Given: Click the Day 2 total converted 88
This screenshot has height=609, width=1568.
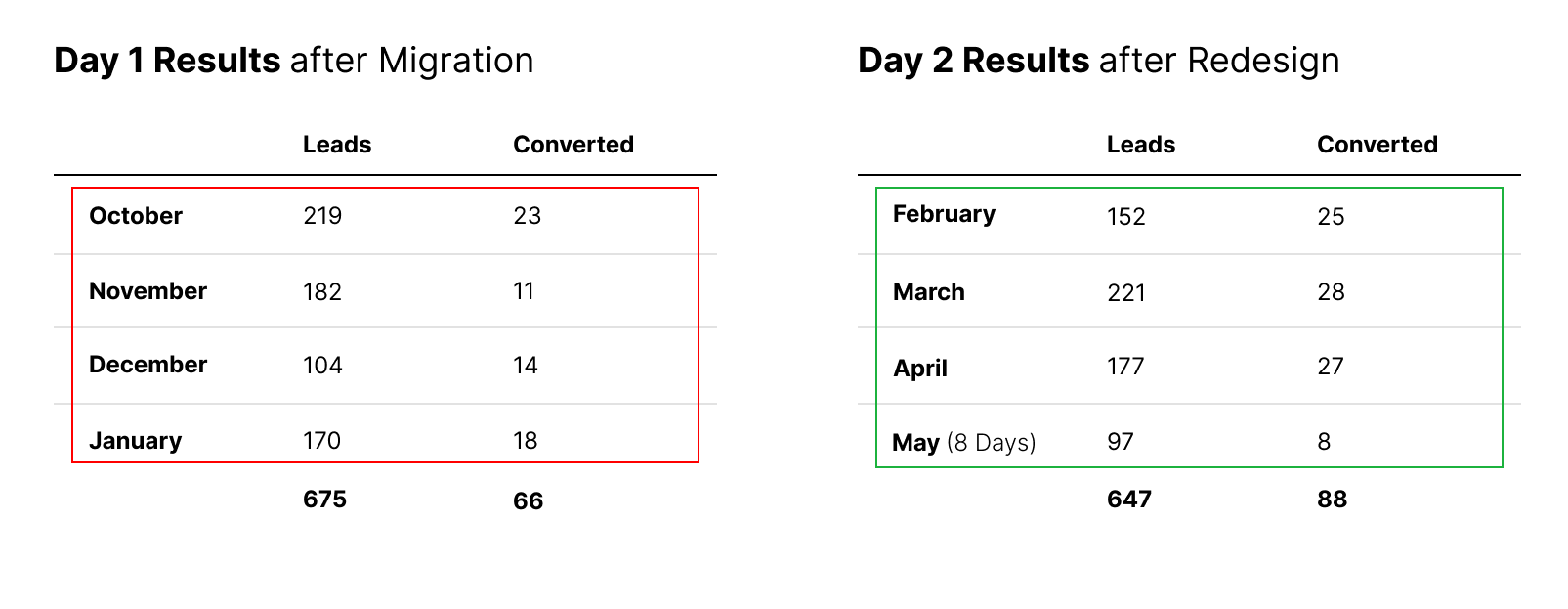Looking at the screenshot, I should point(1333,500).
